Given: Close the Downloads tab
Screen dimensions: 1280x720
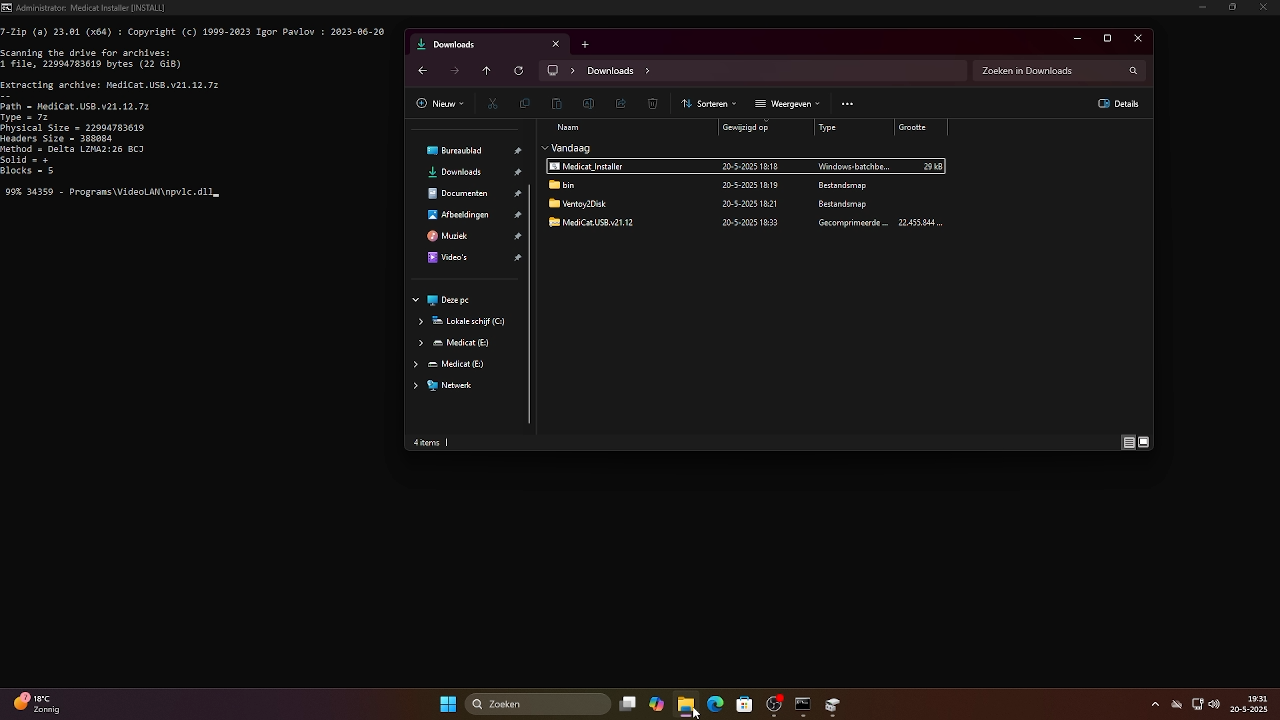Looking at the screenshot, I should (556, 44).
